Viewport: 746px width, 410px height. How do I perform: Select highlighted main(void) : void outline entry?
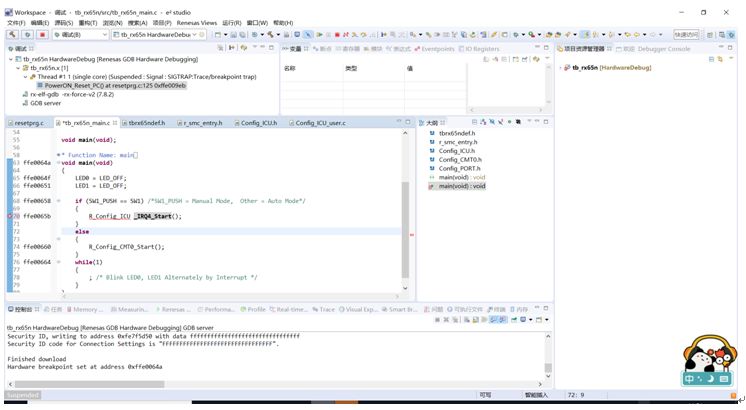point(457,186)
